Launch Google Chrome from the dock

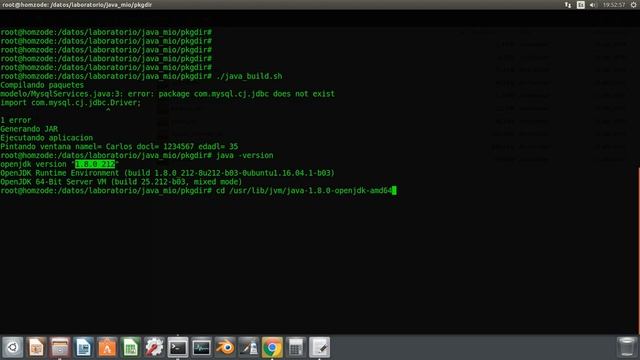coord(272,347)
